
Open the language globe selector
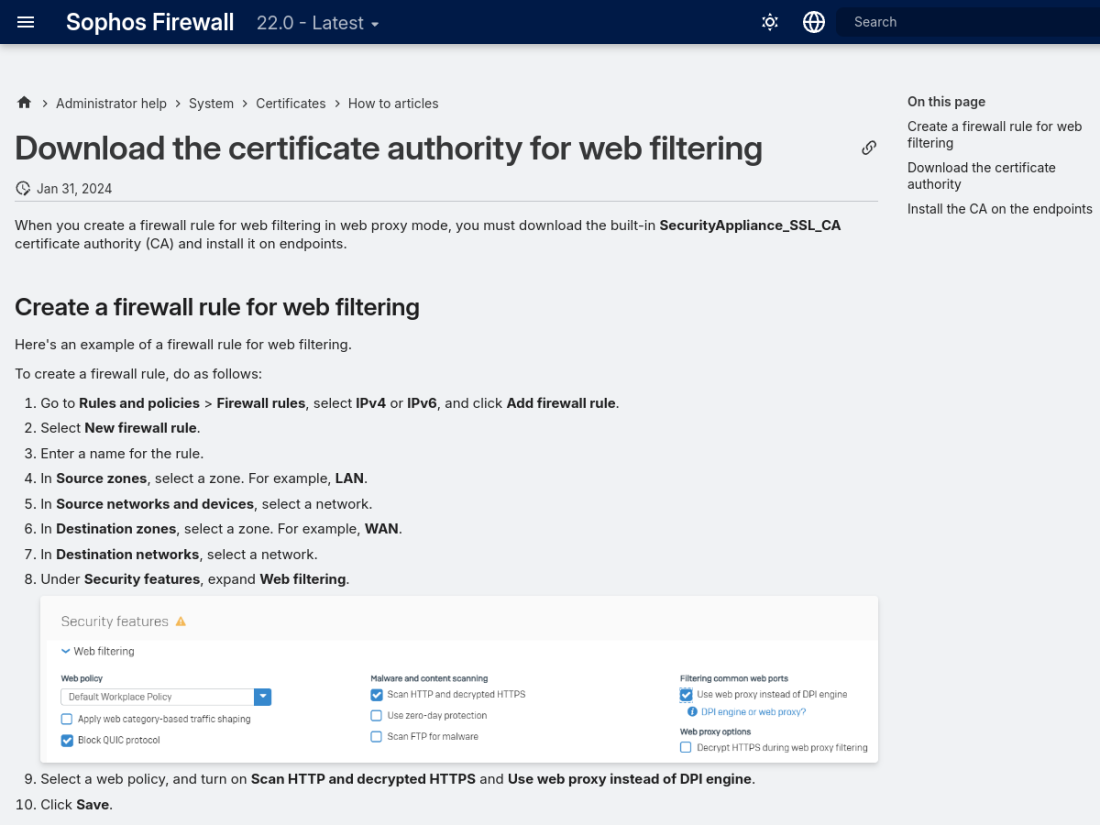tap(814, 22)
